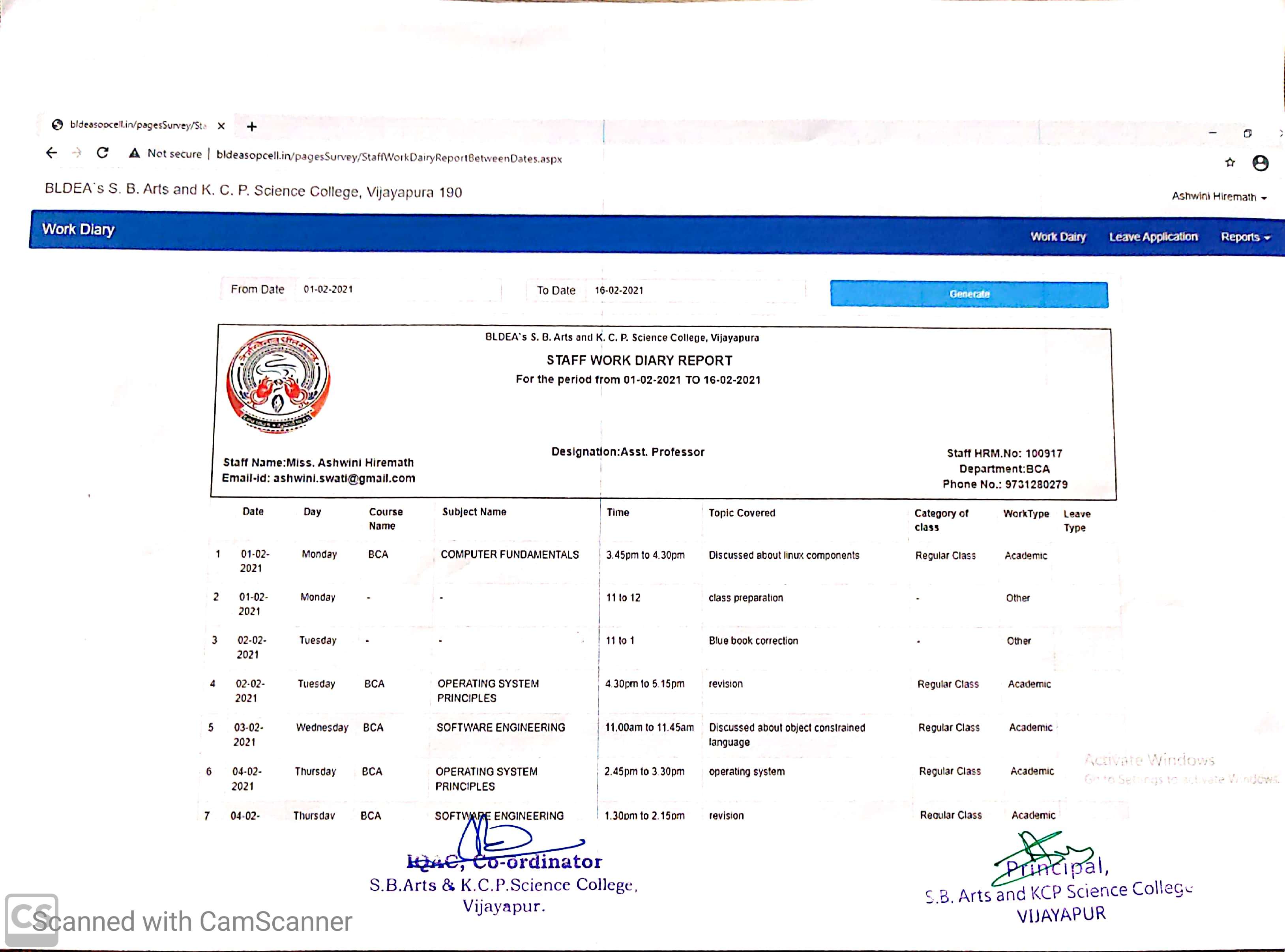
Task: Expand the Reports dropdown menu
Action: [1245, 237]
